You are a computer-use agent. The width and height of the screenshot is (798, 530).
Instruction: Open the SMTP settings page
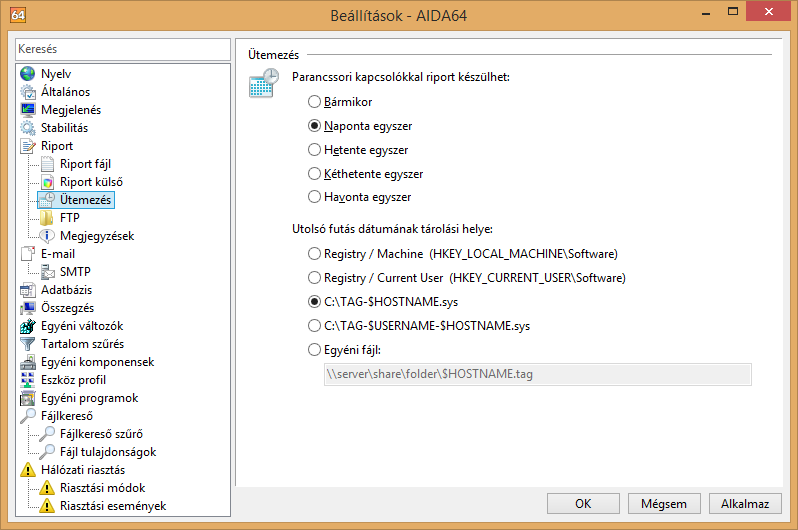point(75,272)
